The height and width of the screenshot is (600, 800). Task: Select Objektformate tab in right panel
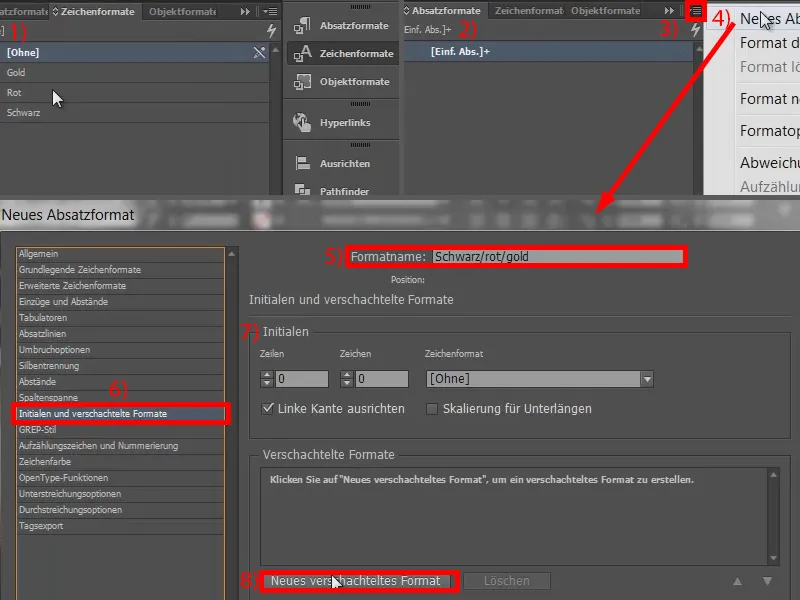coord(606,11)
